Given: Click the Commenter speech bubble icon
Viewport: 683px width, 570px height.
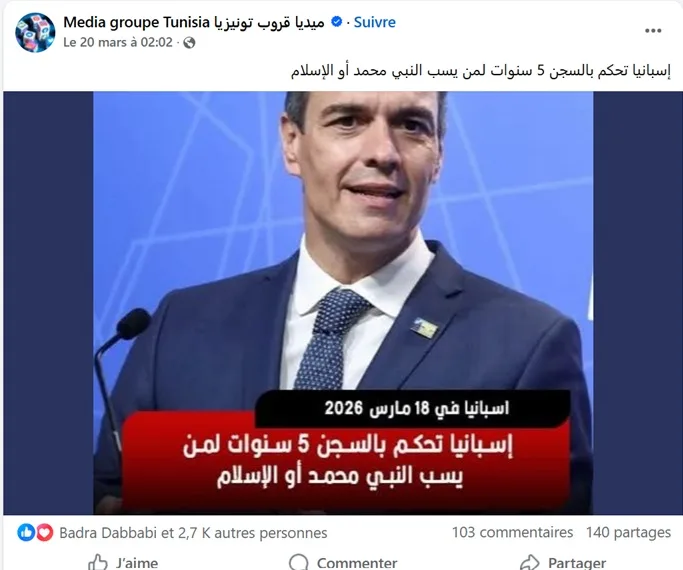Looking at the screenshot, I should [298, 562].
